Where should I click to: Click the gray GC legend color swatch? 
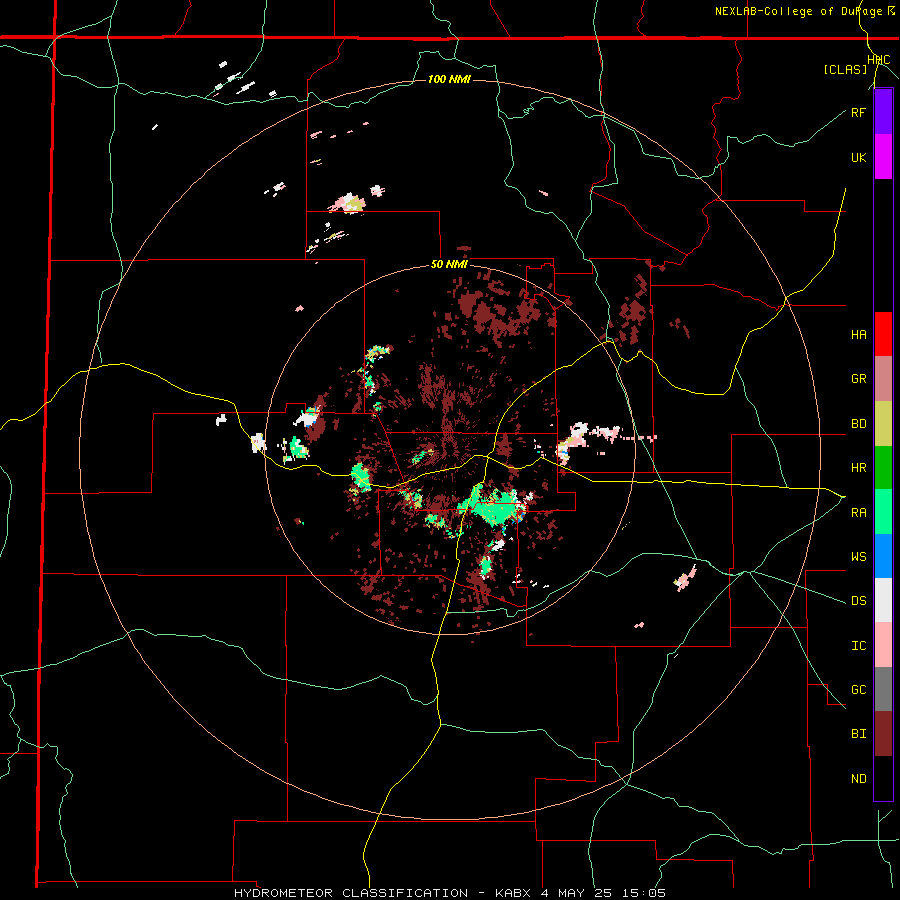coord(883,689)
